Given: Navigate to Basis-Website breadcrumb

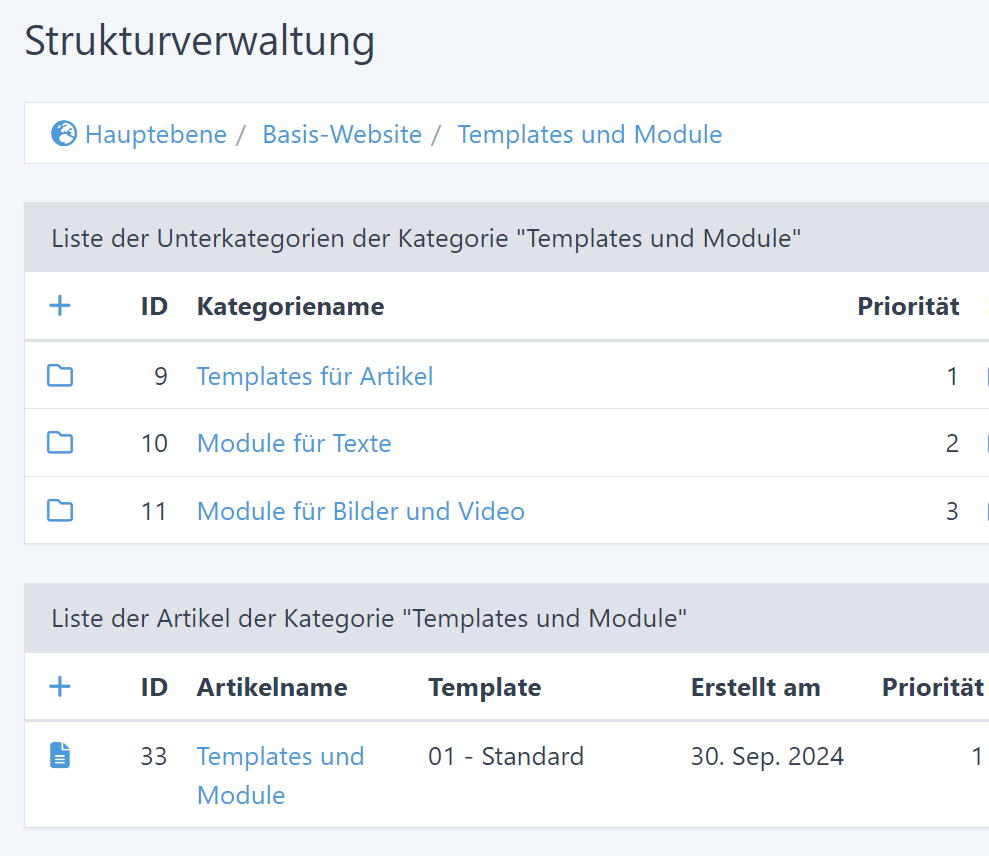Looking at the screenshot, I should tap(342, 134).
